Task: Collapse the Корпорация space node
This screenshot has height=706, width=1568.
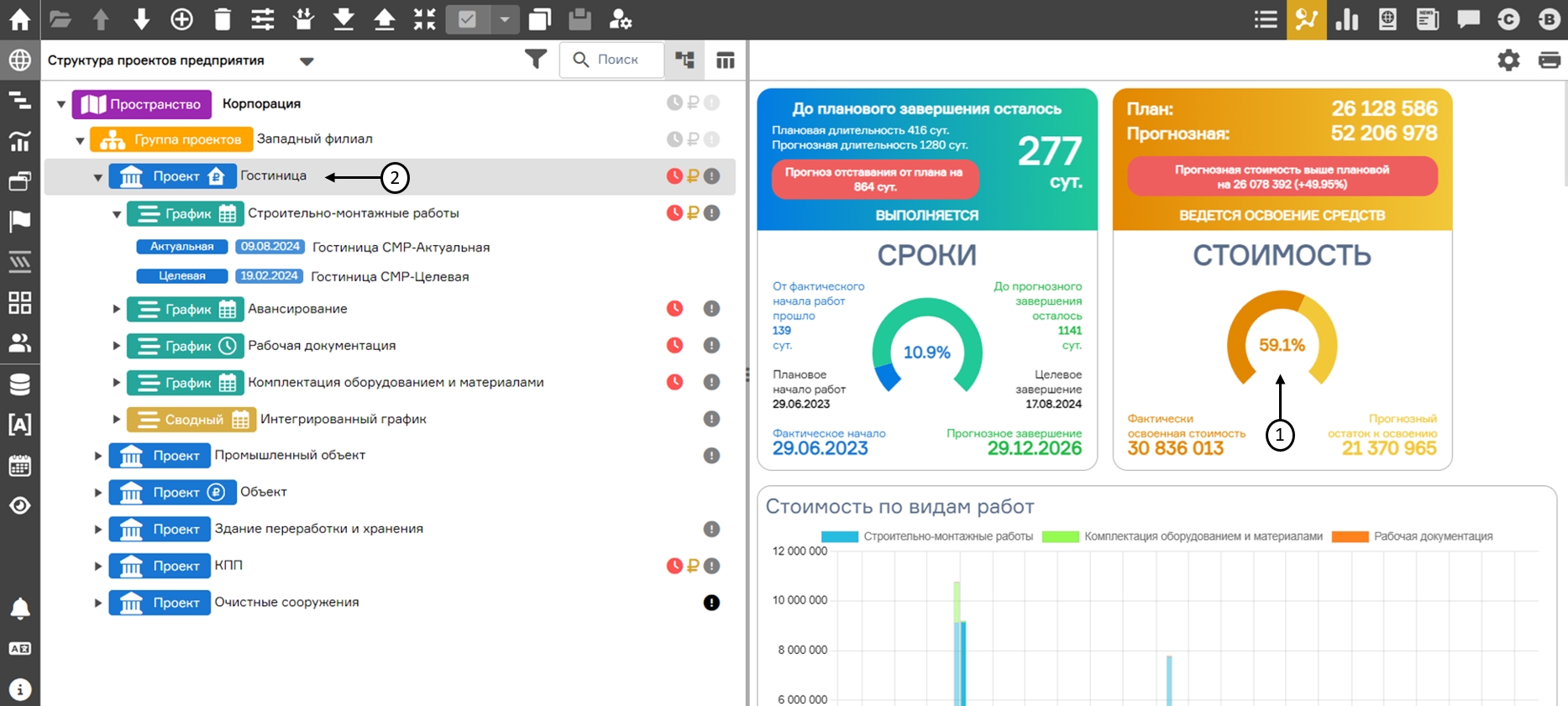Action: tap(61, 104)
